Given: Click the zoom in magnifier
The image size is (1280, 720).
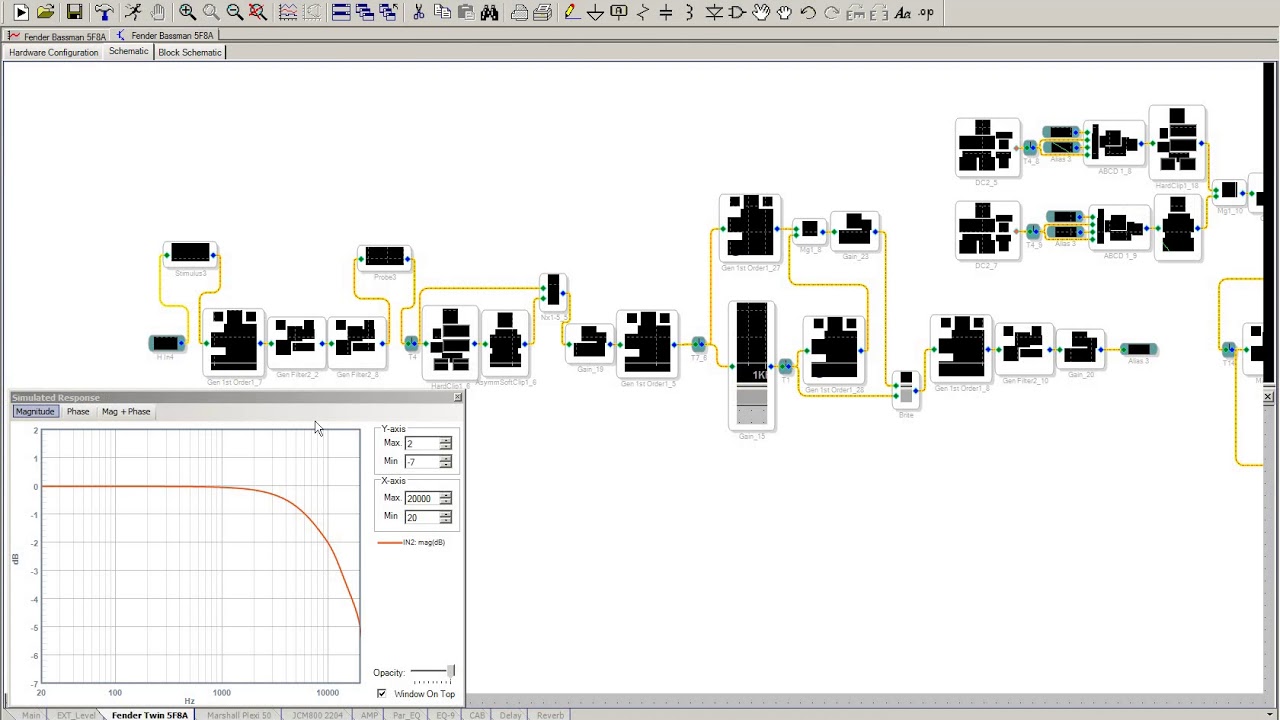Looking at the screenshot, I should coord(187,12).
